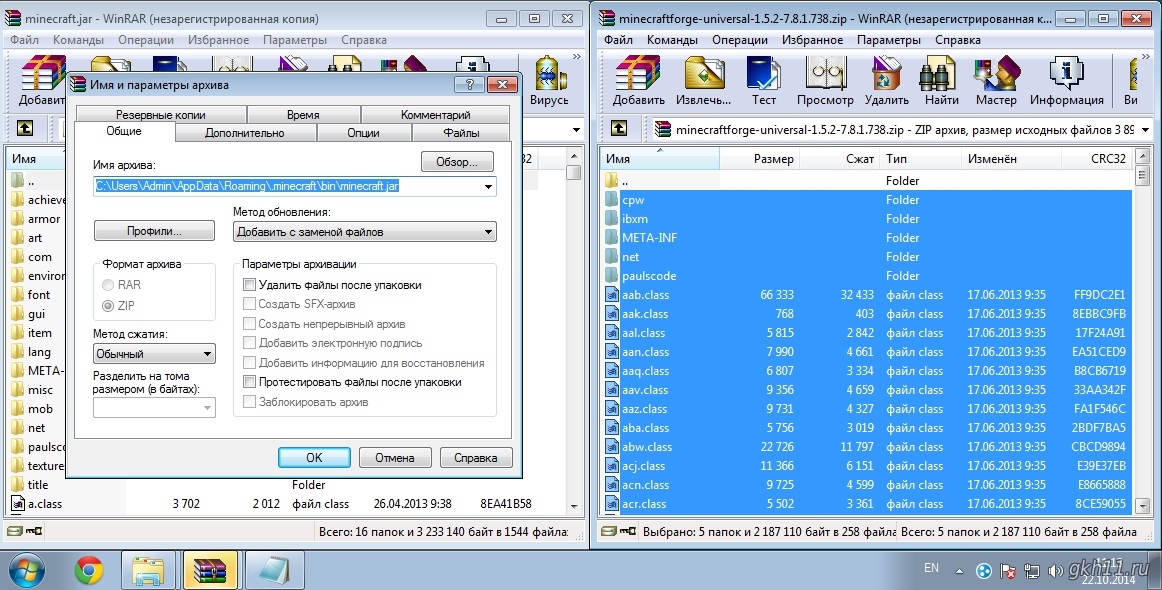
Task: Click the OK button in dialog
Action: pos(314,457)
